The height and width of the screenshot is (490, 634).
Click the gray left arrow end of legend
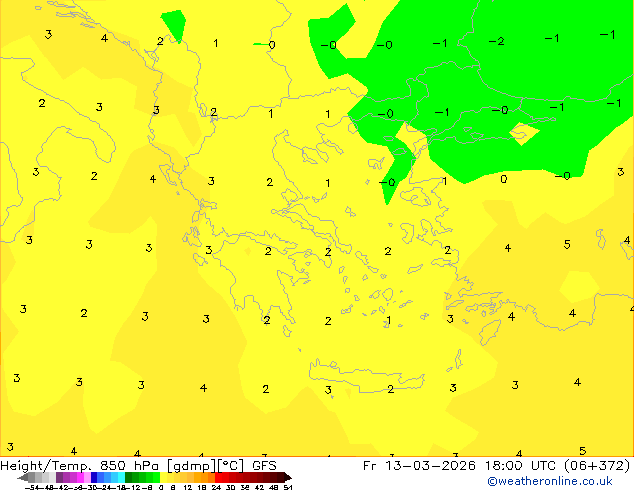(x=23, y=477)
